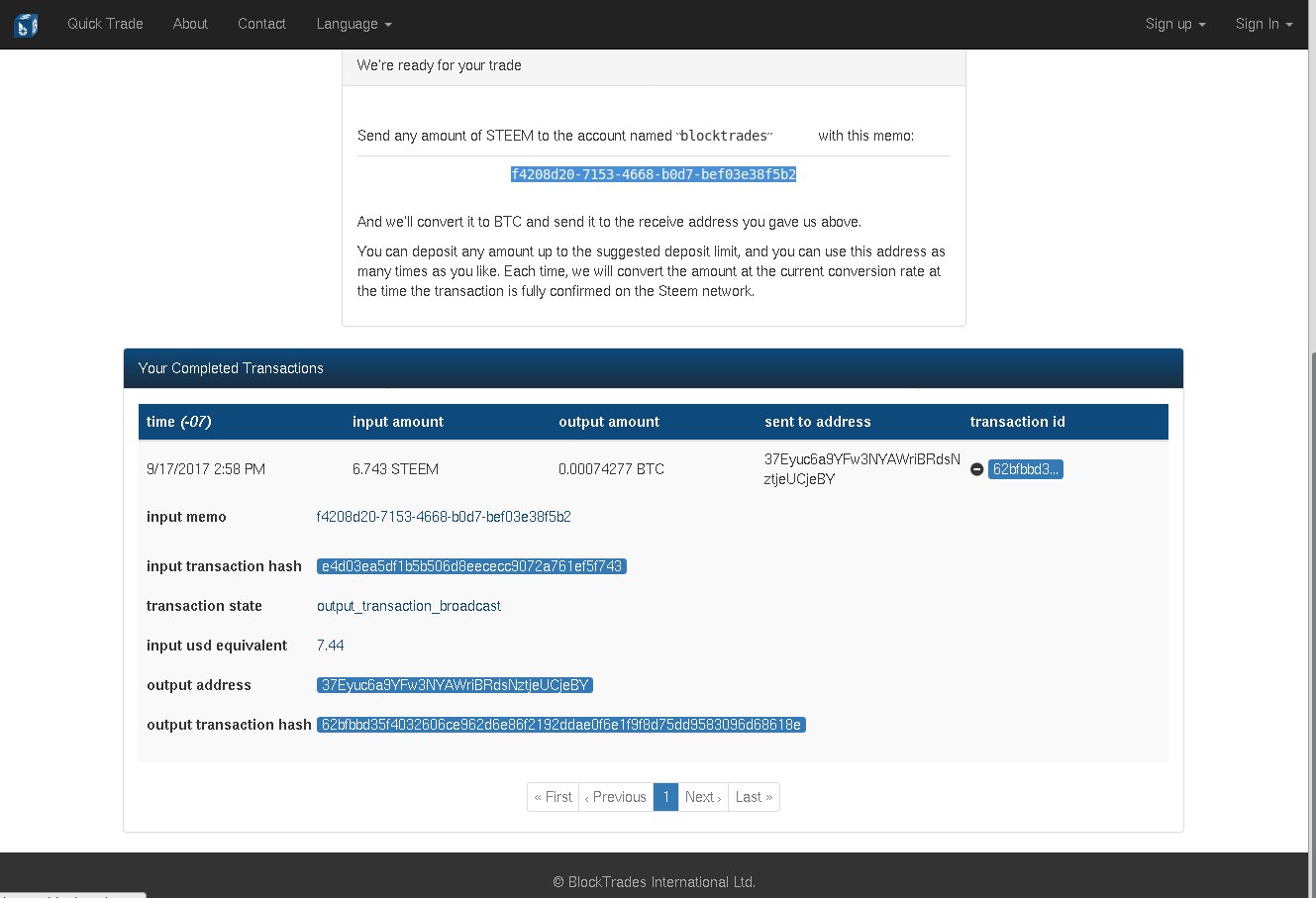The image size is (1316, 898).
Task: Click the time (-07) column header
Action: (x=178, y=422)
